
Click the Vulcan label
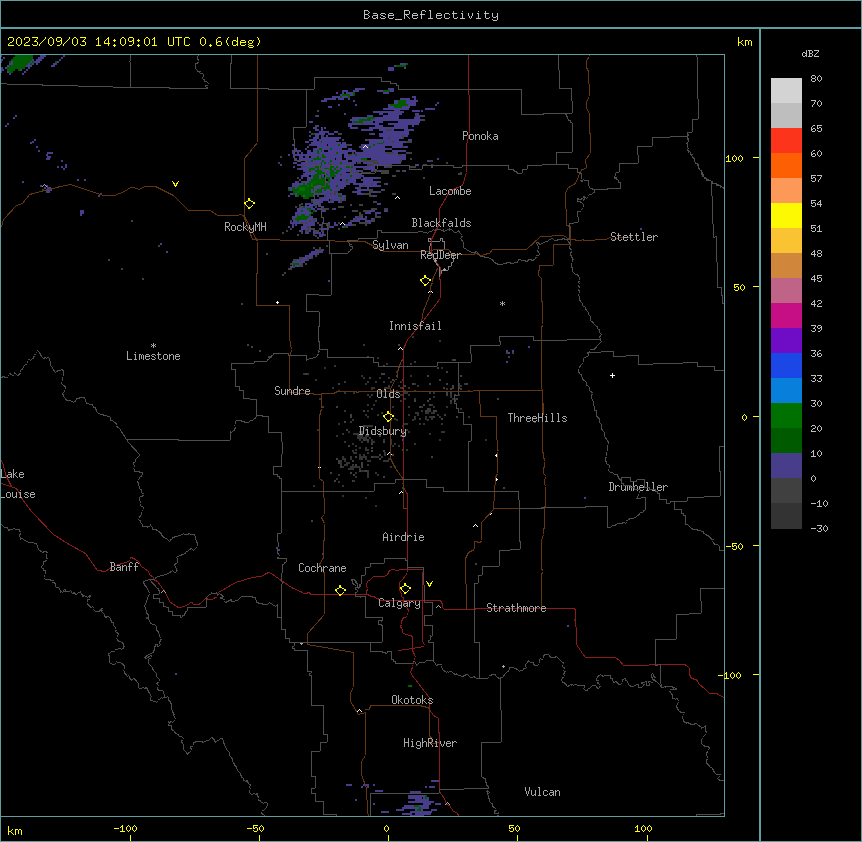tap(543, 792)
